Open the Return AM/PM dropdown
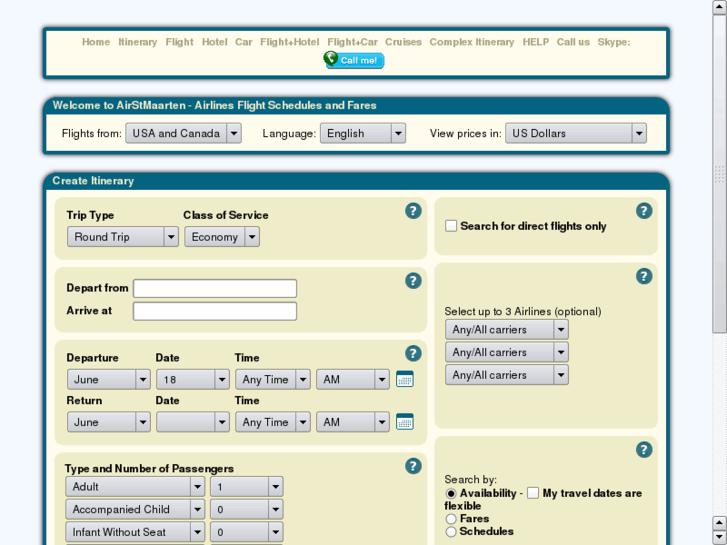Screen dimensions: 727x545 tap(353, 422)
